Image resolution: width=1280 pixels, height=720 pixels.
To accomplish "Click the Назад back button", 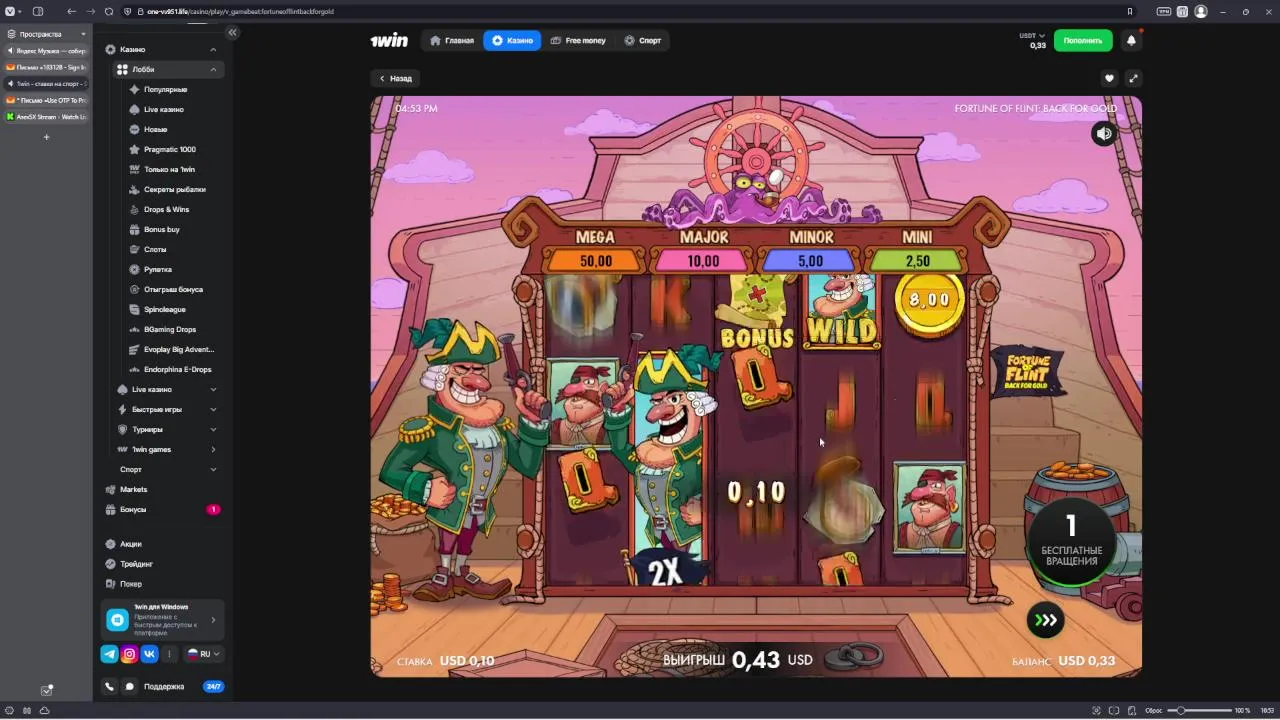I will click(395, 78).
